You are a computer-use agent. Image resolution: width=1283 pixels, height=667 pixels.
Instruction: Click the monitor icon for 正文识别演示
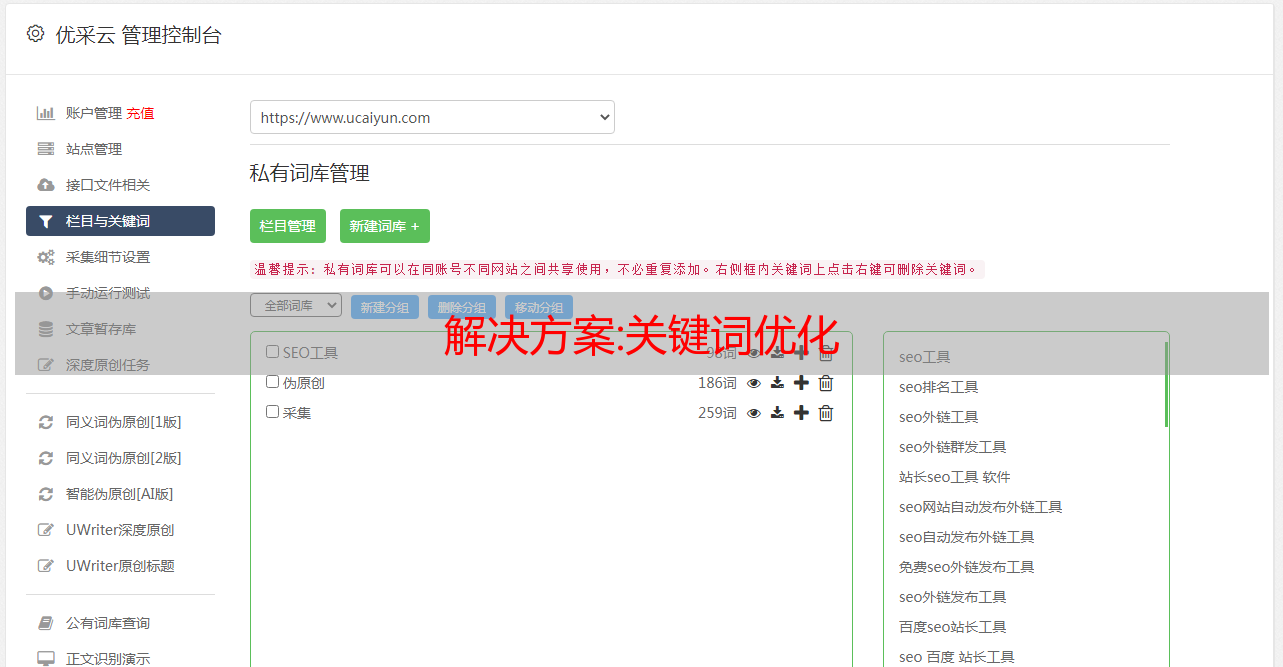click(46, 659)
